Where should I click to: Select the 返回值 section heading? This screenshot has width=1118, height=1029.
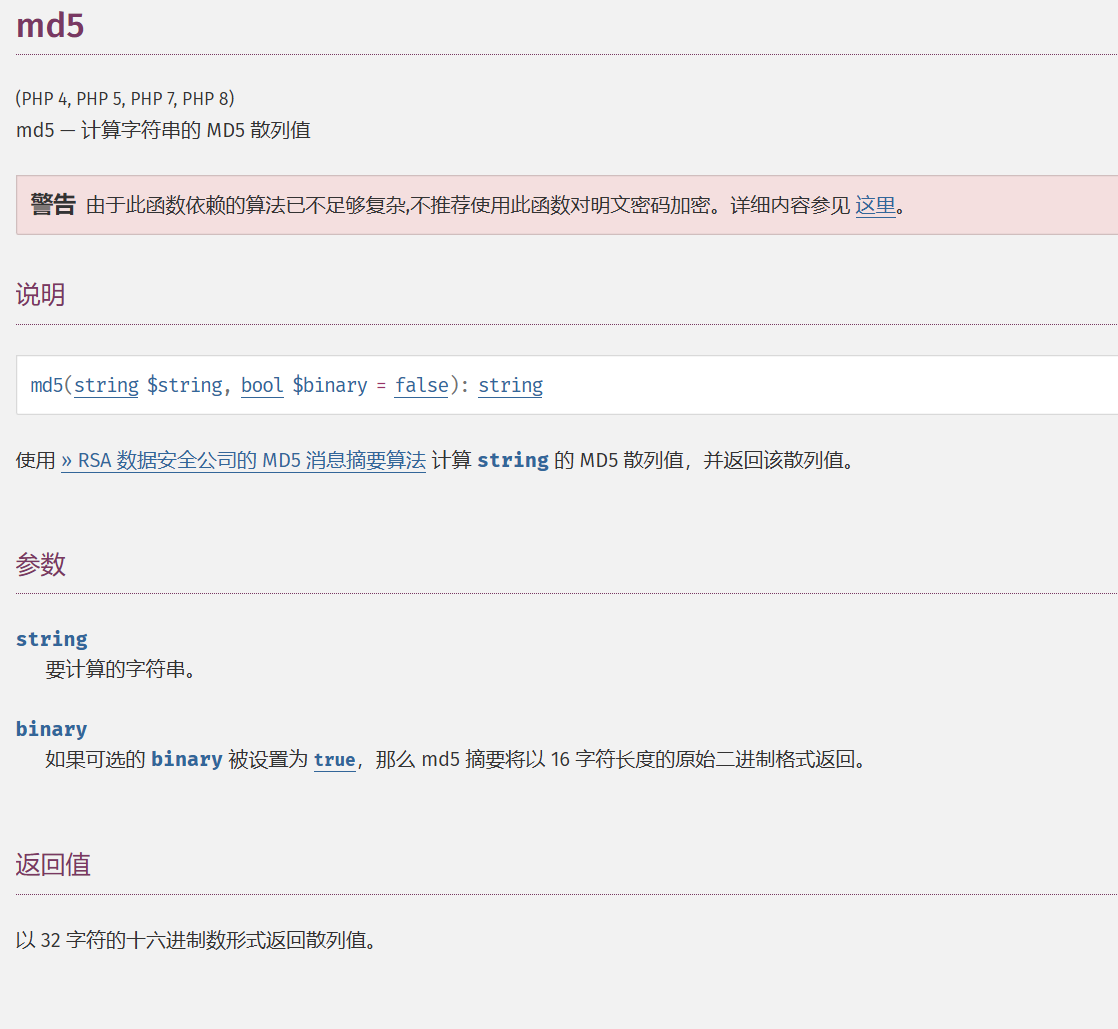tap(53, 865)
